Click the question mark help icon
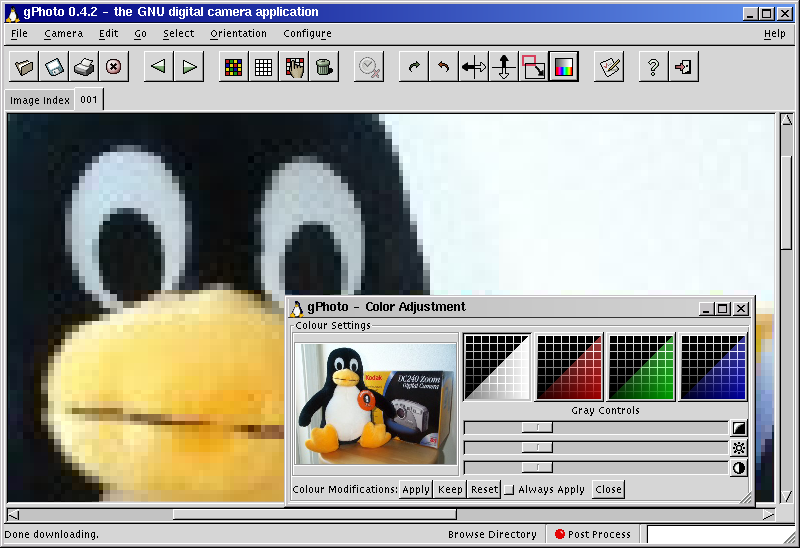The height and width of the screenshot is (548, 800). (x=654, y=66)
